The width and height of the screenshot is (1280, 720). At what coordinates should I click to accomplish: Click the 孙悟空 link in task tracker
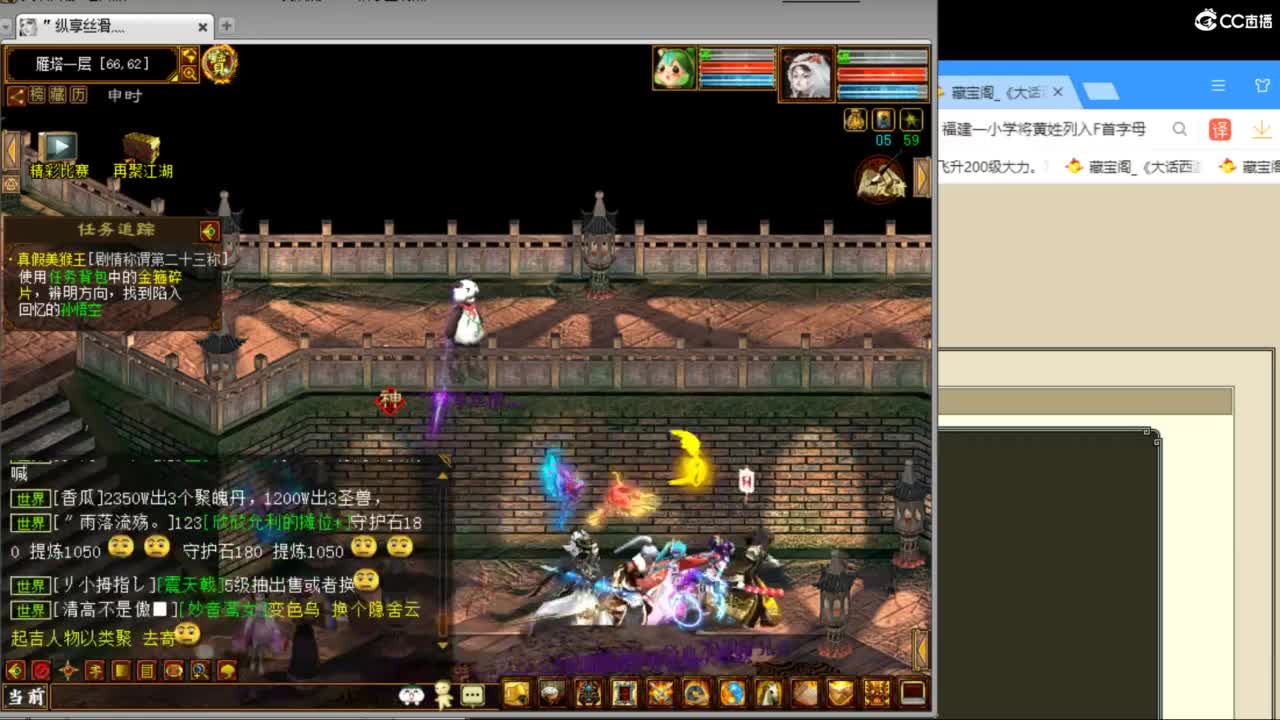[x=81, y=310]
